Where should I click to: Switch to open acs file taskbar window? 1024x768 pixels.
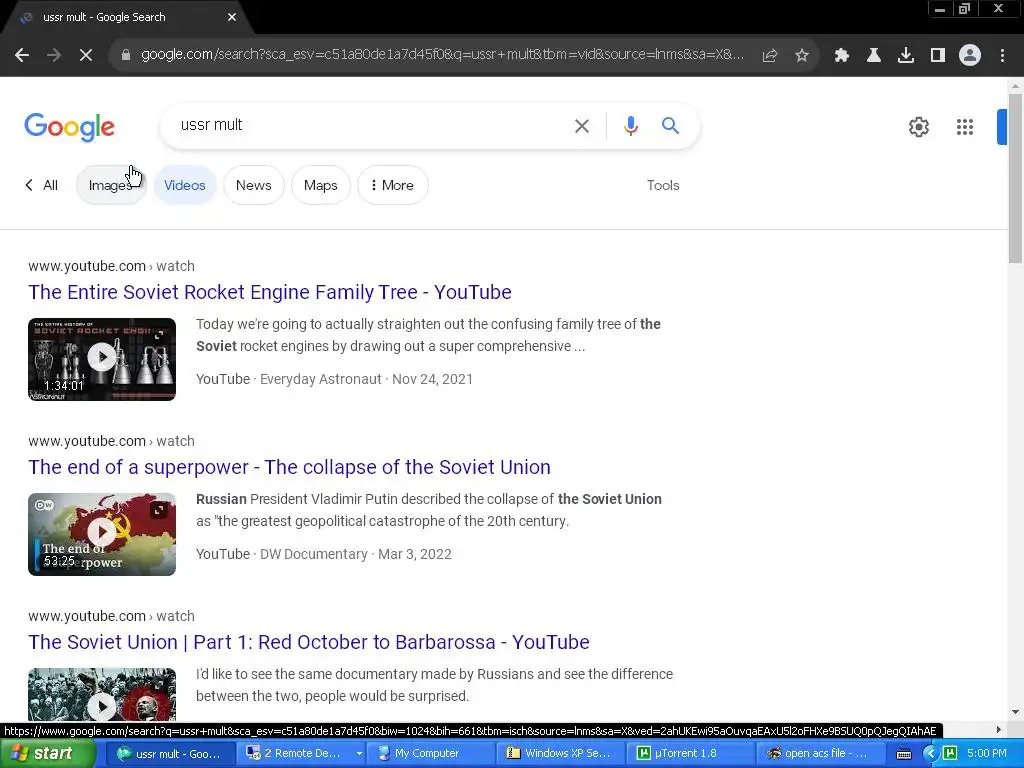click(x=819, y=754)
